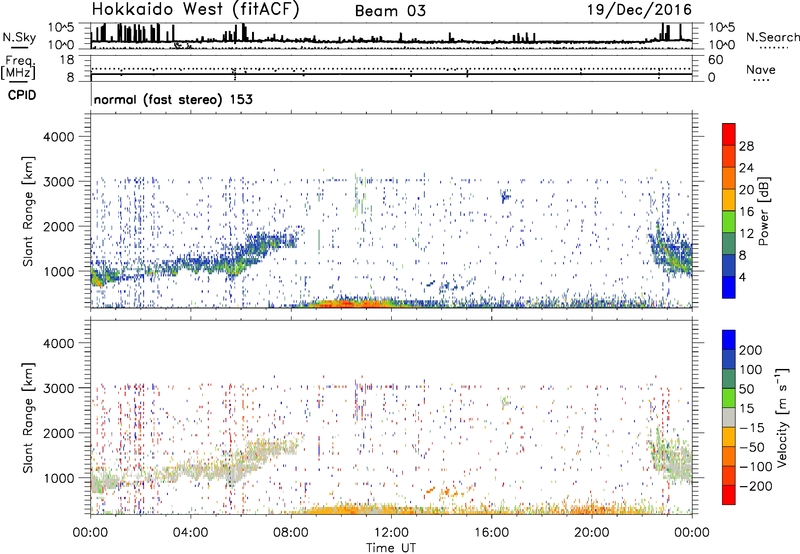Click the '16:00' time axis label
800x554 pixels.
tap(491, 533)
